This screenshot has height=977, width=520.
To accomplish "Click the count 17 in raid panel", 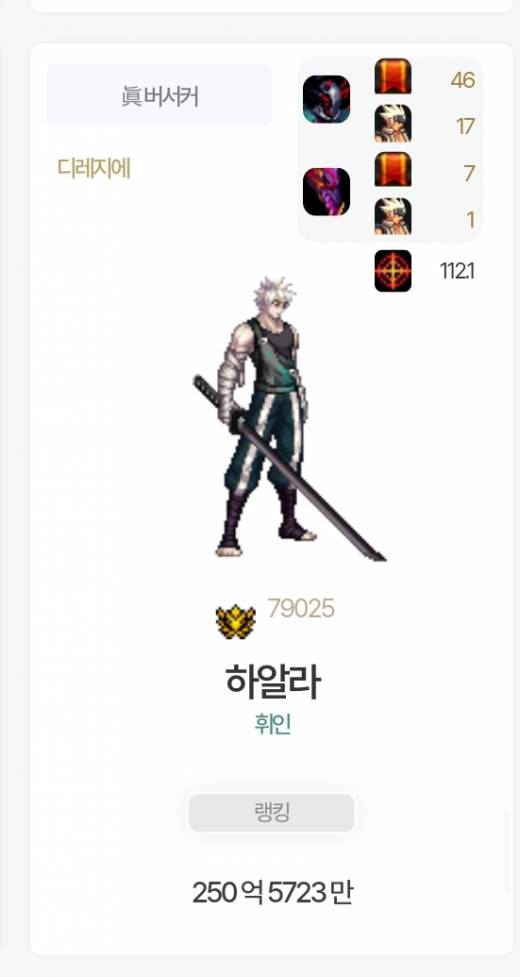I will coord(466,126).
